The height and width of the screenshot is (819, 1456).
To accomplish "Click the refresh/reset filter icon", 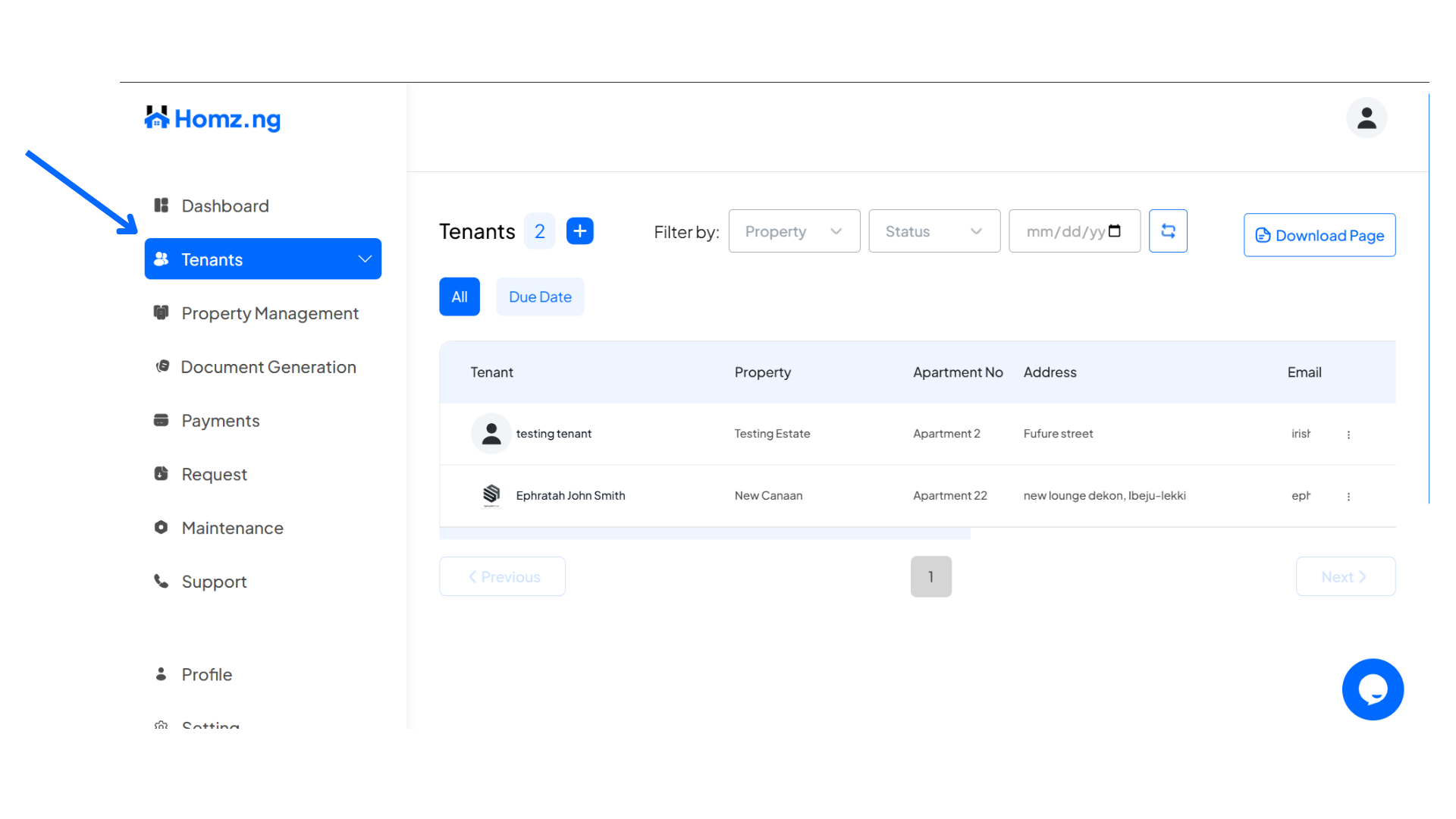I will click(x=1168, y=231).
